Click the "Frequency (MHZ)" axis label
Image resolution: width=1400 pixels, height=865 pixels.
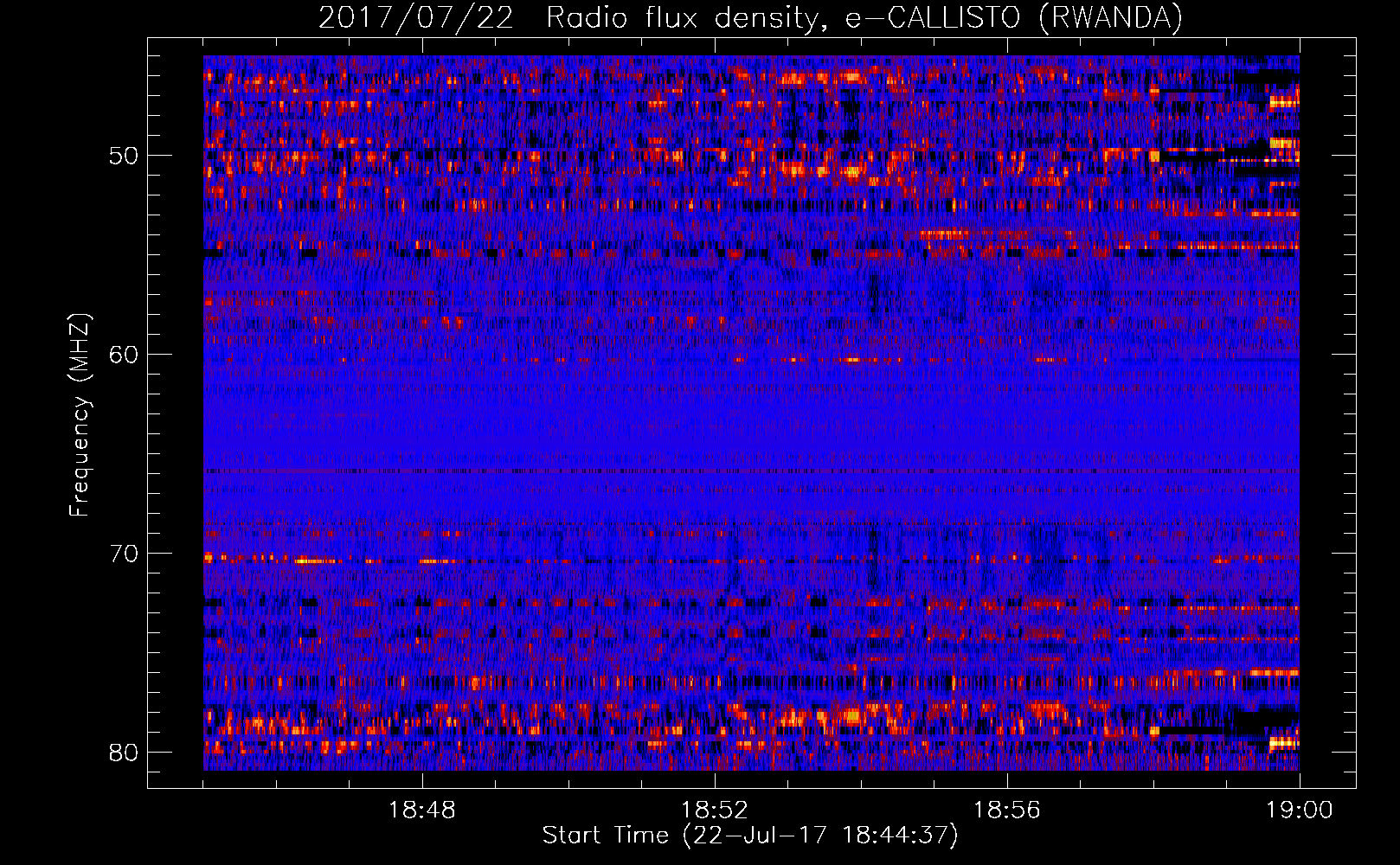[79, 415]
